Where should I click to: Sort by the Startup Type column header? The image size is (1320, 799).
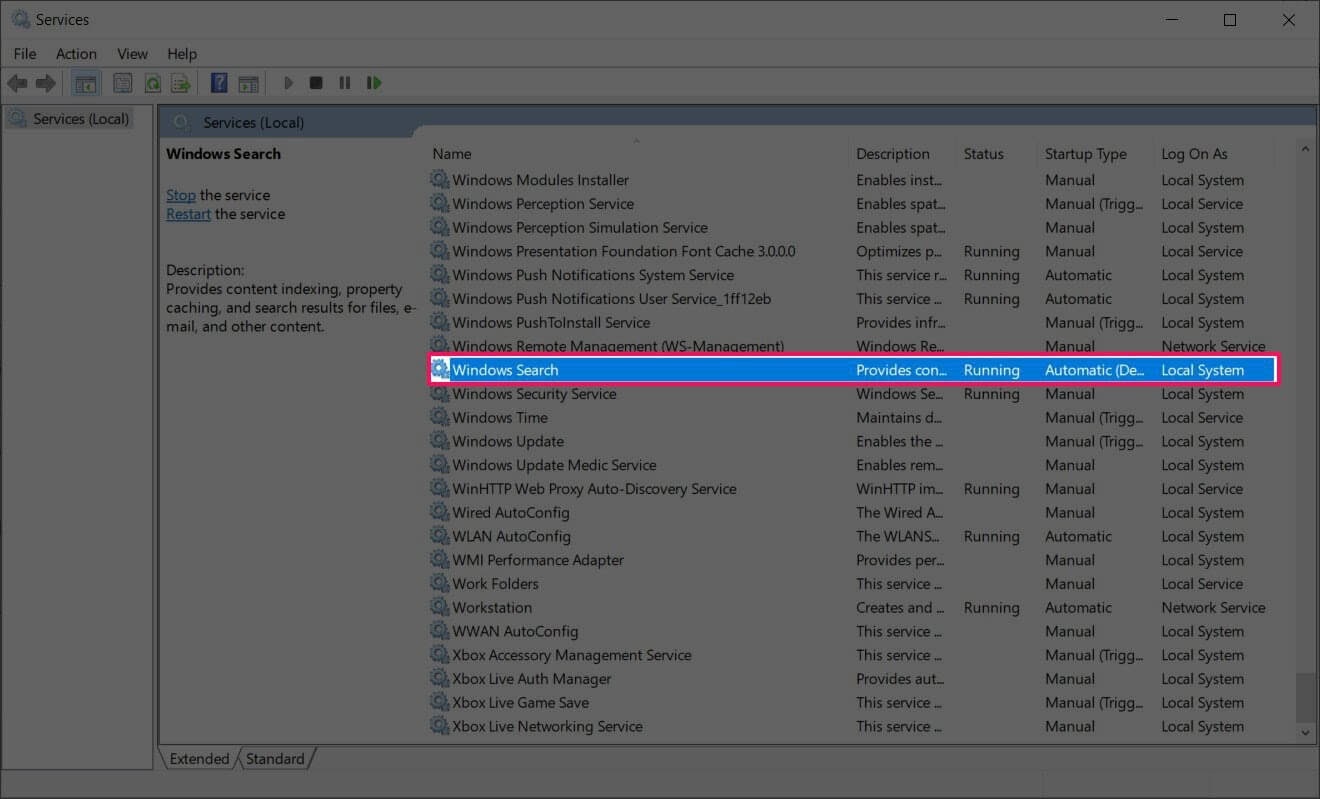(1097, 154)
